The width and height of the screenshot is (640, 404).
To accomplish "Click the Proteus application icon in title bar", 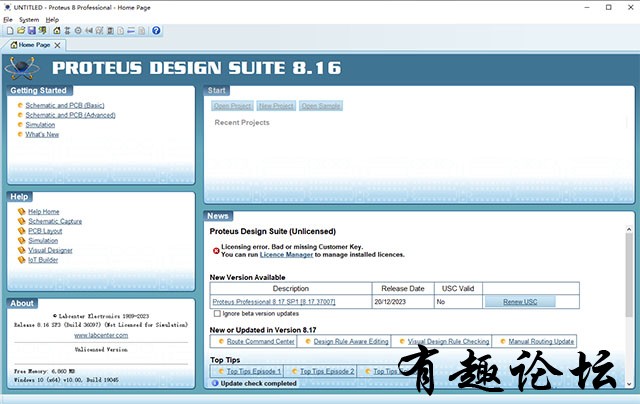I will point(7,7).
